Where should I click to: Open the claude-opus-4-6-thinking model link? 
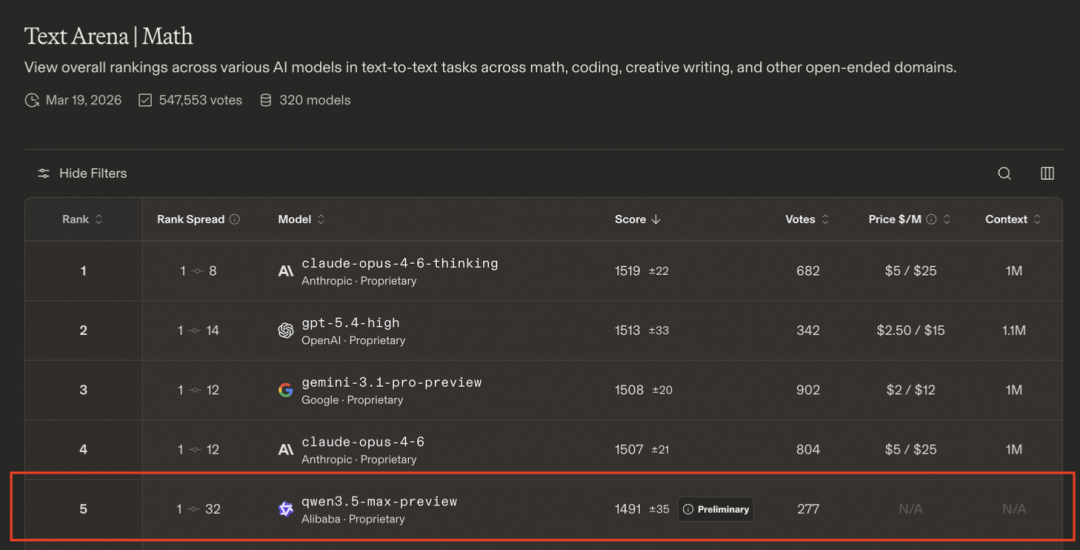[399, 263]
